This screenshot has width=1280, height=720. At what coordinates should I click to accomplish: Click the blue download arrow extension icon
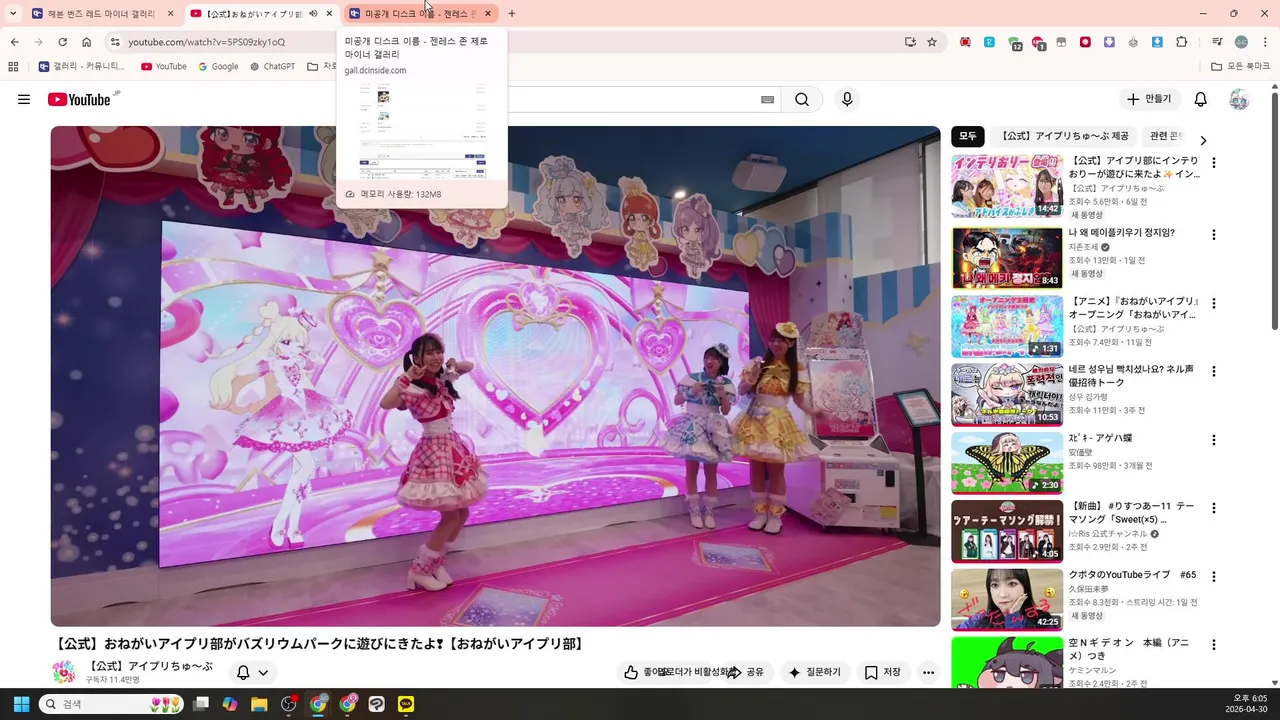[x=1157, y=42]
